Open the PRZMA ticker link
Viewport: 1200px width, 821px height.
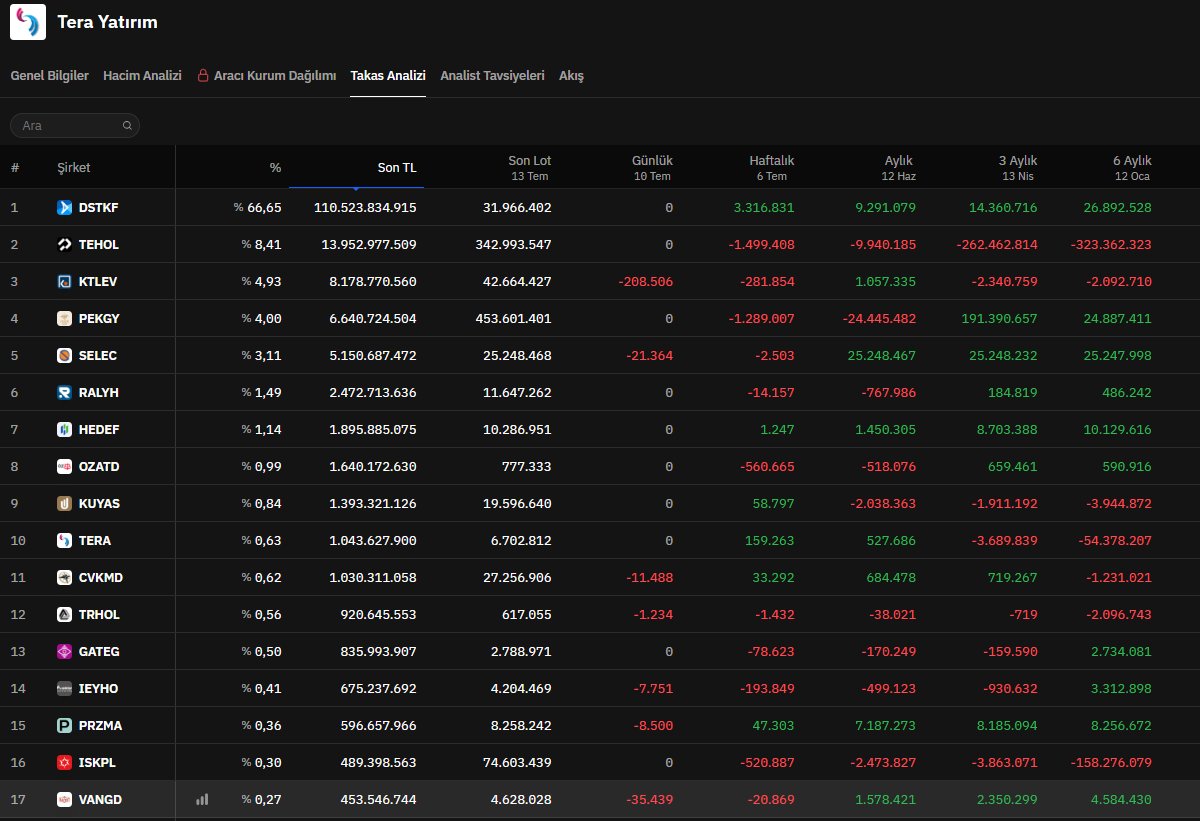(x=100, y=726)
